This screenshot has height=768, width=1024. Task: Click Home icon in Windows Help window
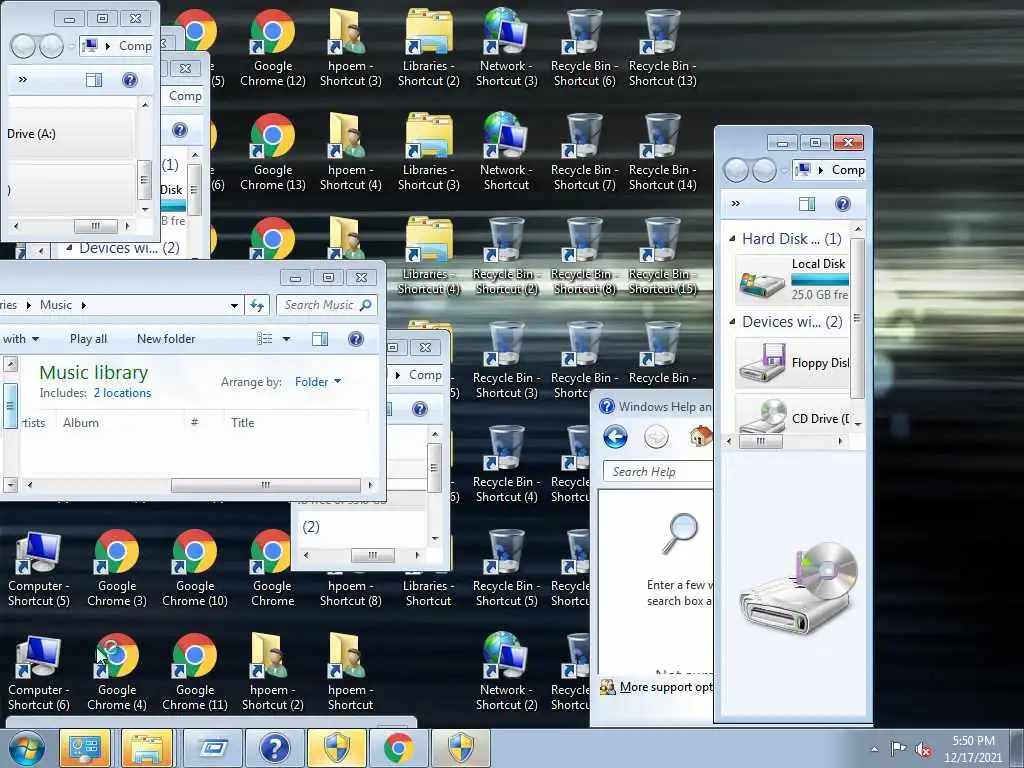click(x=700, y=436)
